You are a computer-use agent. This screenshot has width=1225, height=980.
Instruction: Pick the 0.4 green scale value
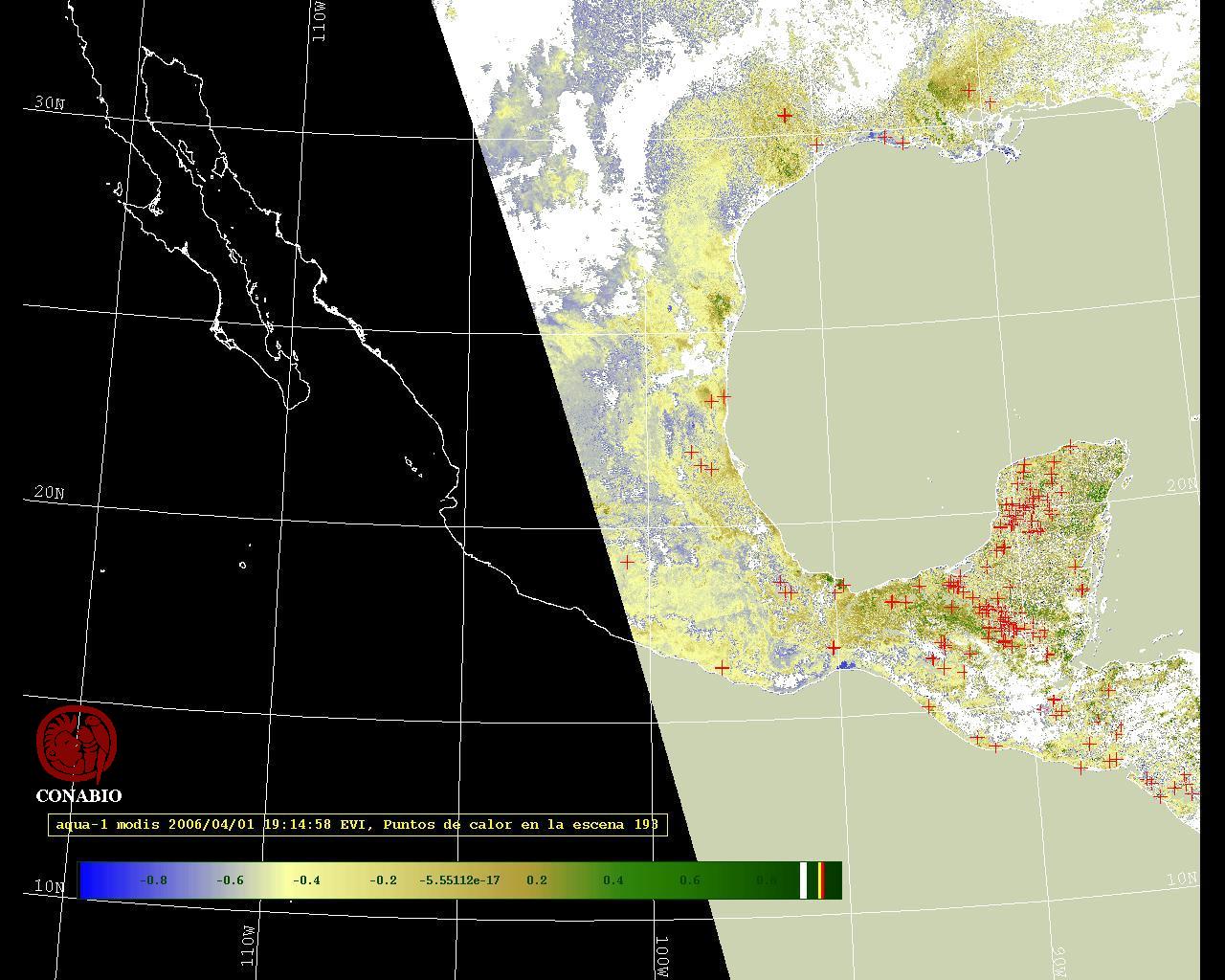click(x=613, y=880)
